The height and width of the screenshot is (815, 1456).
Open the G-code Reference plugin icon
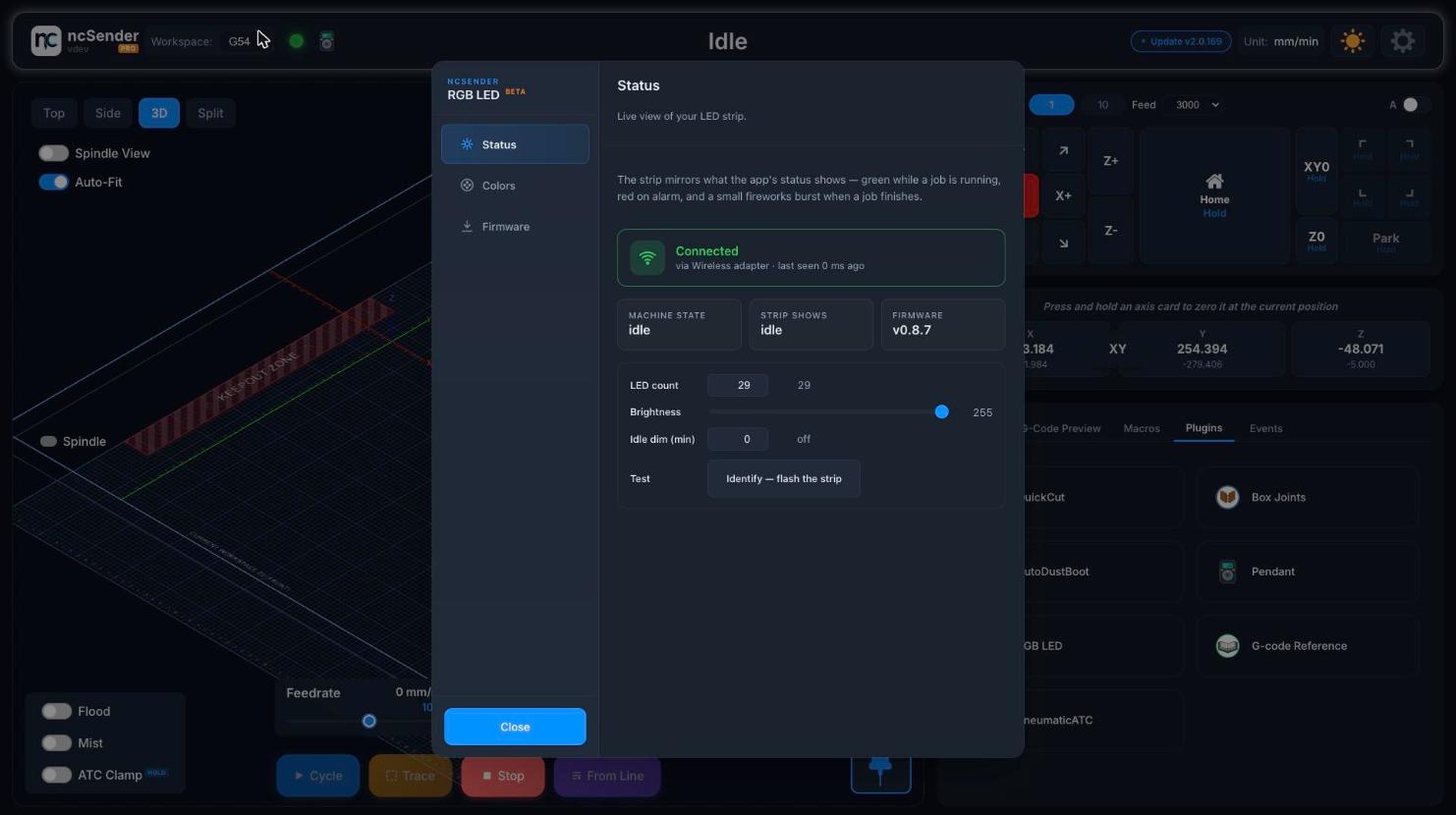[1227, 646]
